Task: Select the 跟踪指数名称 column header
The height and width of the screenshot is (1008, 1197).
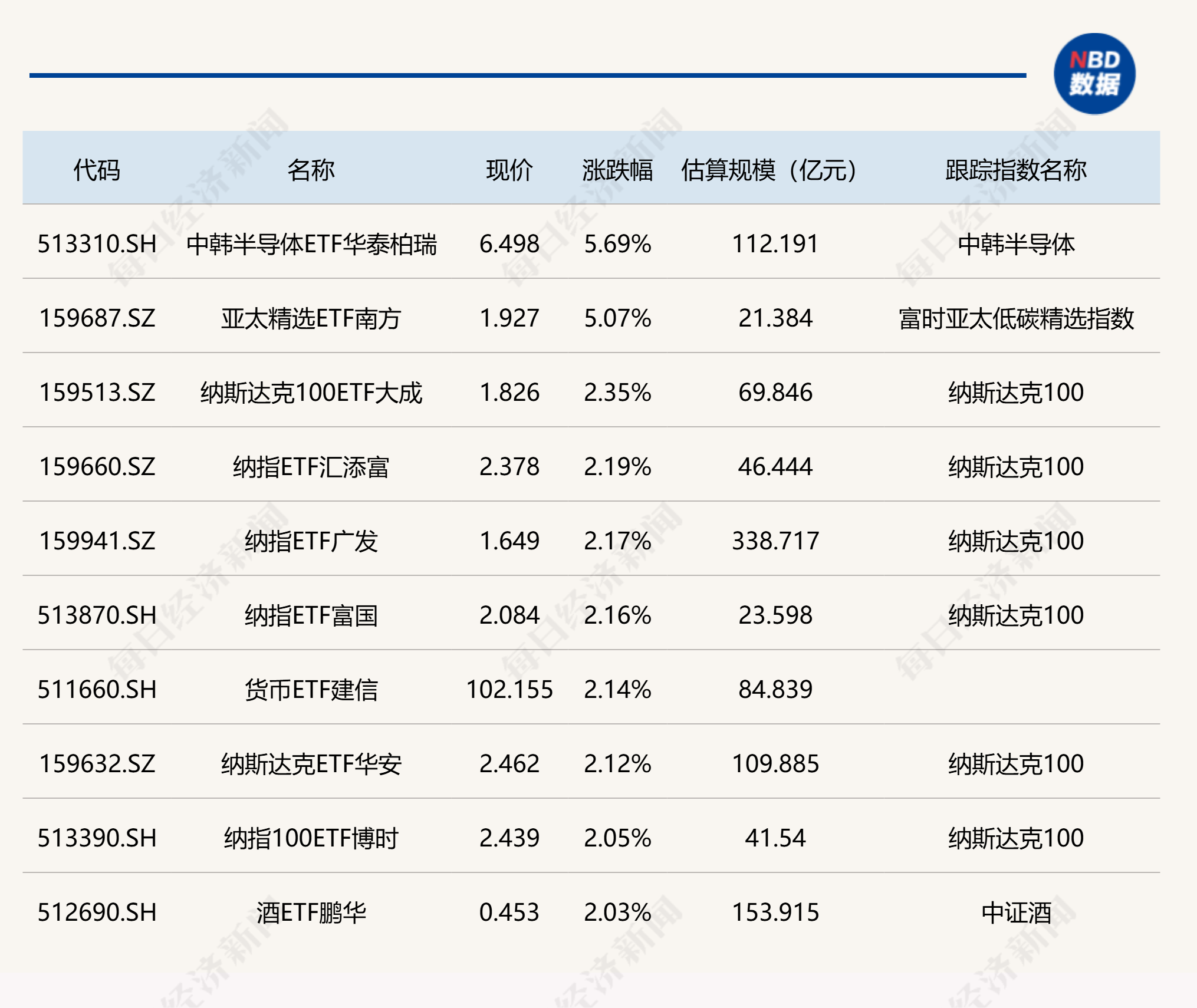Action: pyautogui.click(x=1016, y=170)
